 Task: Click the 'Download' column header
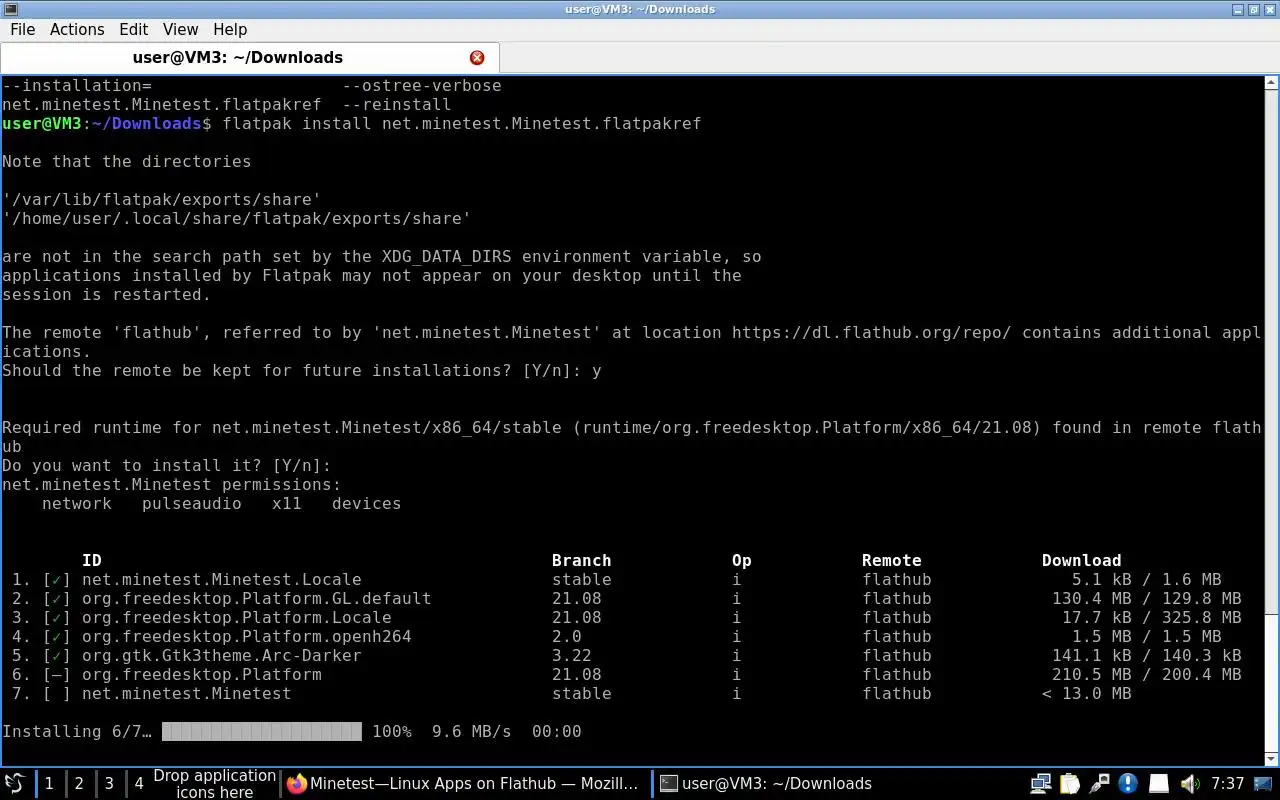[x=1081, y=560]
